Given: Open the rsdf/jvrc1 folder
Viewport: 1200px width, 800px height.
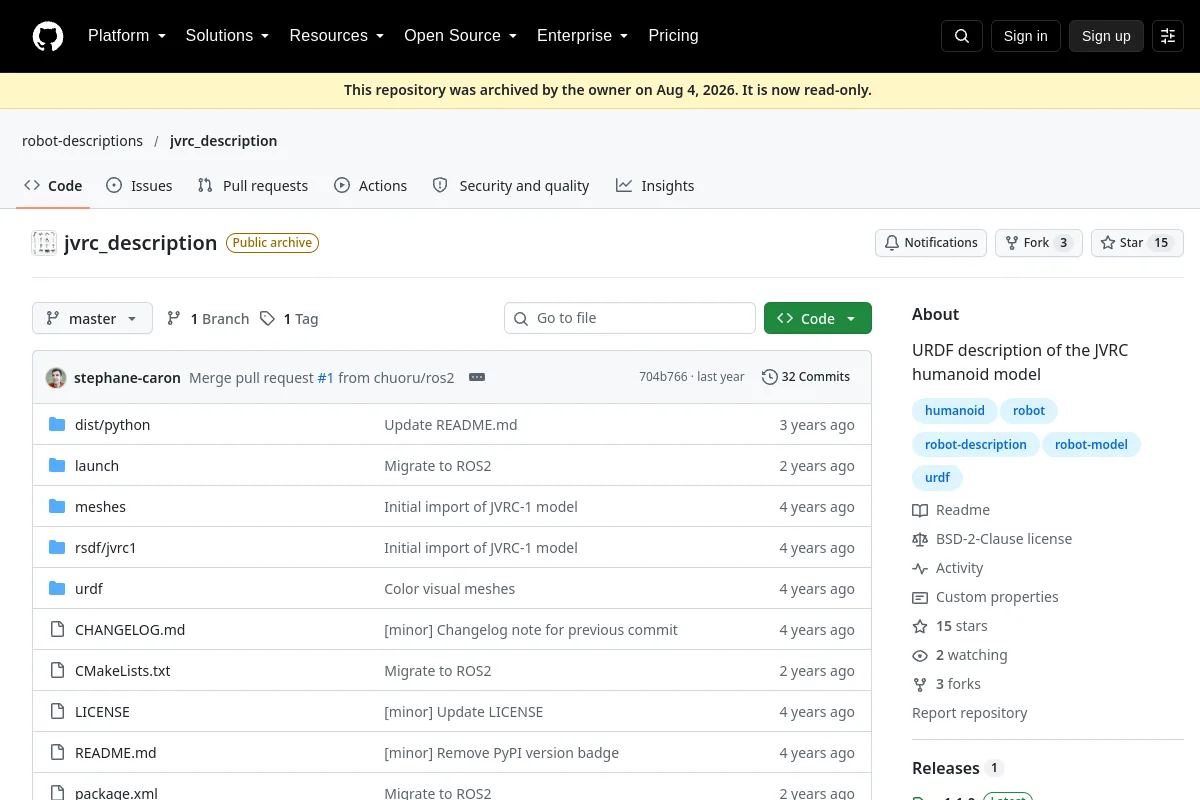Looking at the screenshot, I should 105,548.
